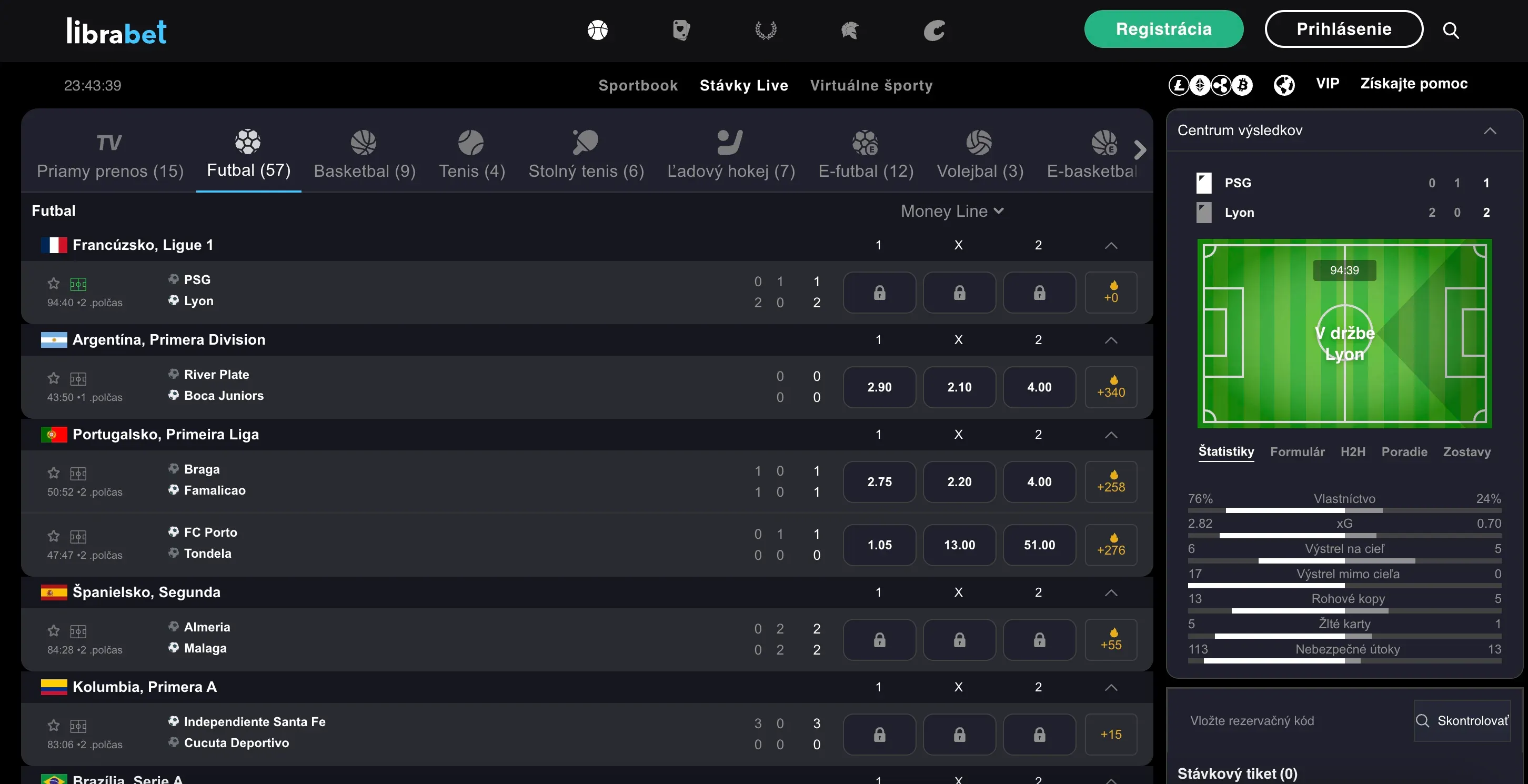Favorite the PSG vs Lyon match
Screen dimensions: 1528x784
pos(53,284)
